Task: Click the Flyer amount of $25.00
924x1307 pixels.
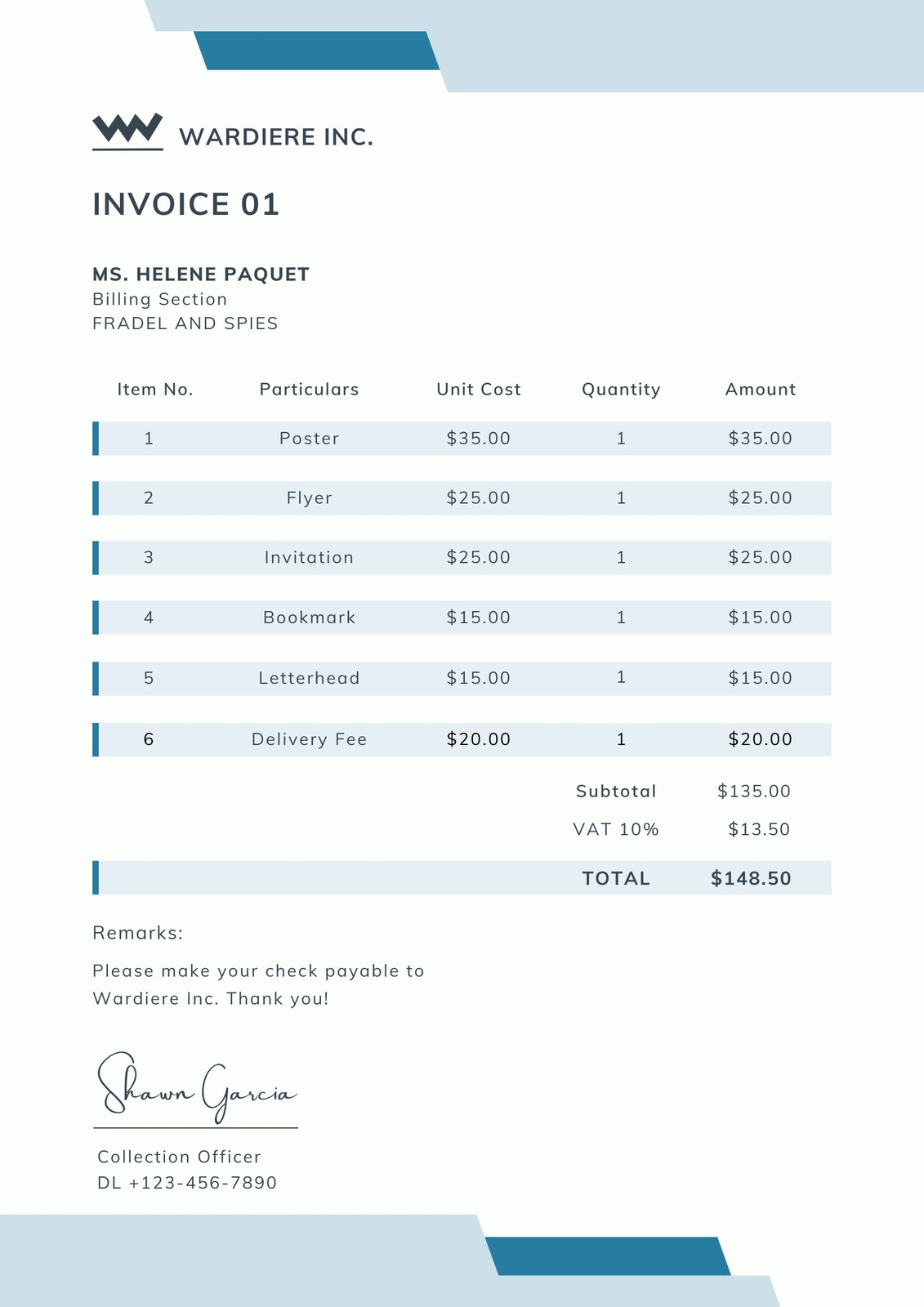Action: tap(761, 498)
